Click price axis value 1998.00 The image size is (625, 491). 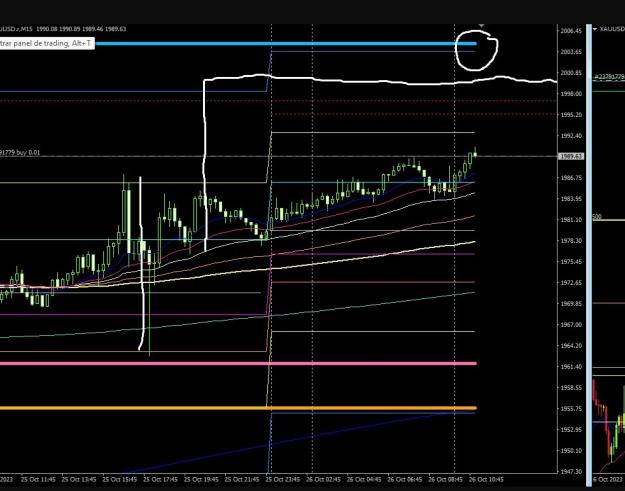(571, 94)
